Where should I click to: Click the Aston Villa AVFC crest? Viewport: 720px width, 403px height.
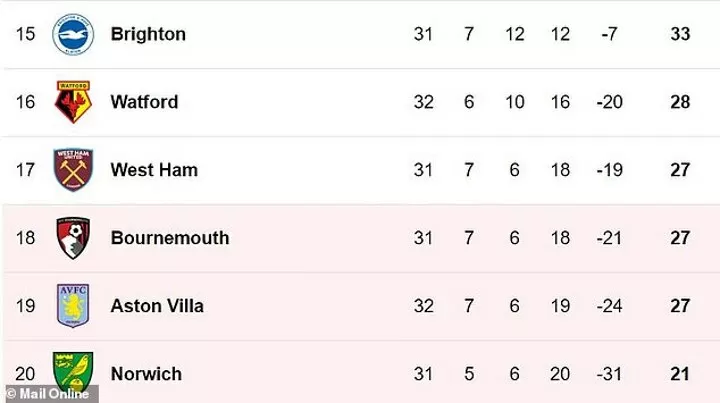coord(73,306)
